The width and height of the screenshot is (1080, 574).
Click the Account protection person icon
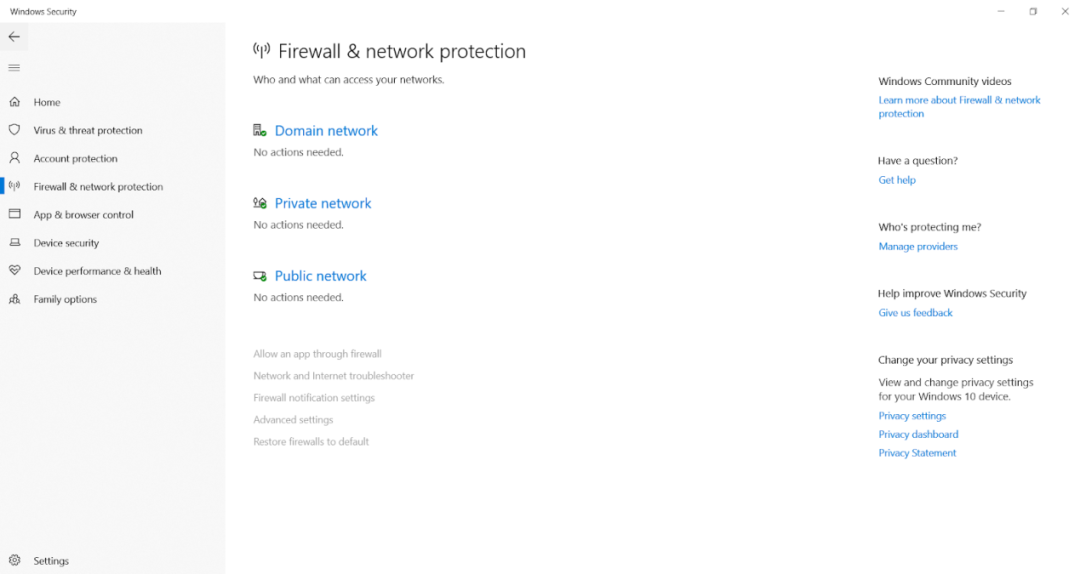(x=14, y=158)
